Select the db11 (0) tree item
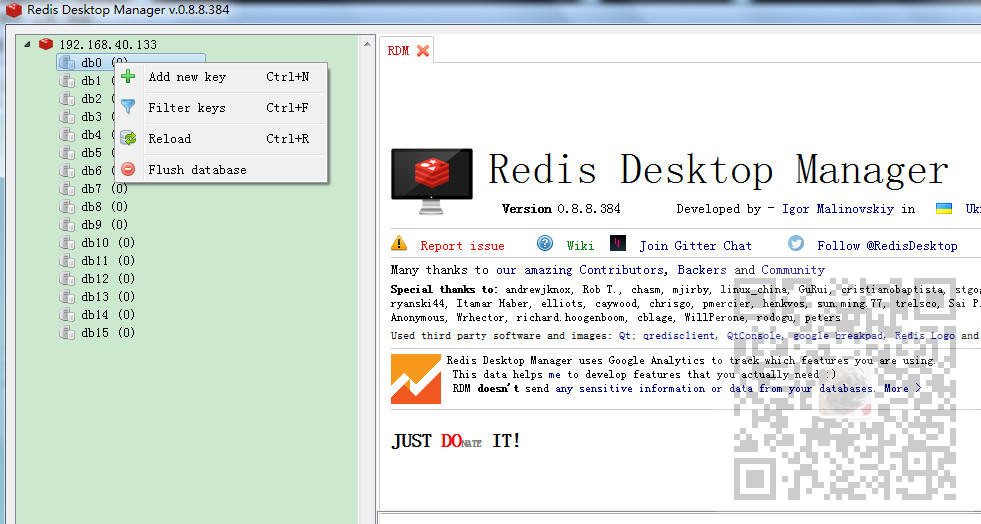 [97, 260]
